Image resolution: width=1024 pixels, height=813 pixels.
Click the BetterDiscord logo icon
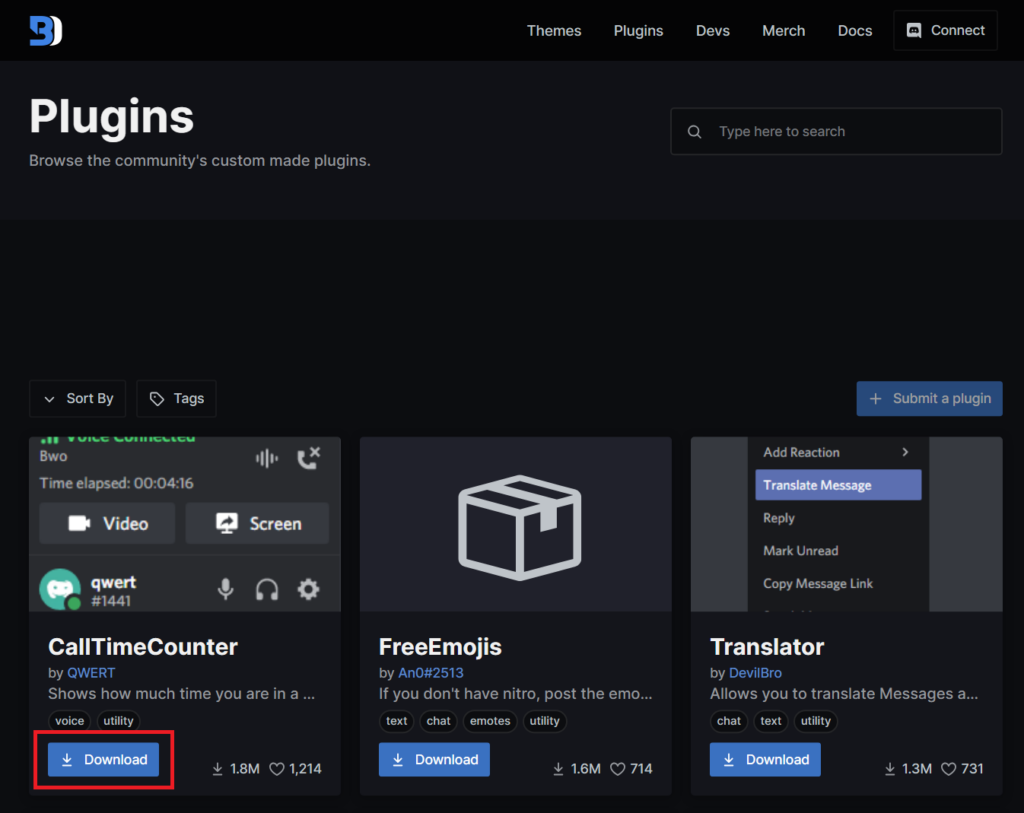[45, 31]
